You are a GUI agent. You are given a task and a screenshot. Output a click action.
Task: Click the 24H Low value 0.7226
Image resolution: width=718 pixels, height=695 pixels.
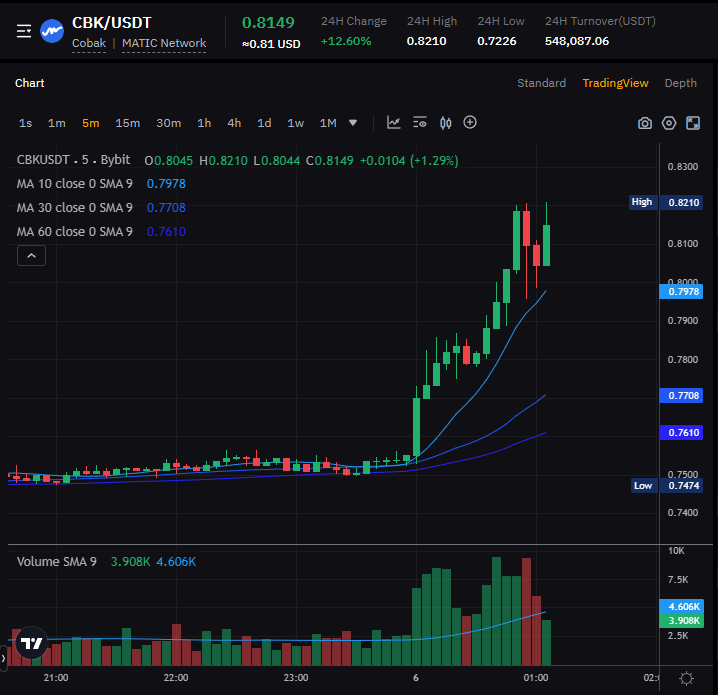point(497,41)
